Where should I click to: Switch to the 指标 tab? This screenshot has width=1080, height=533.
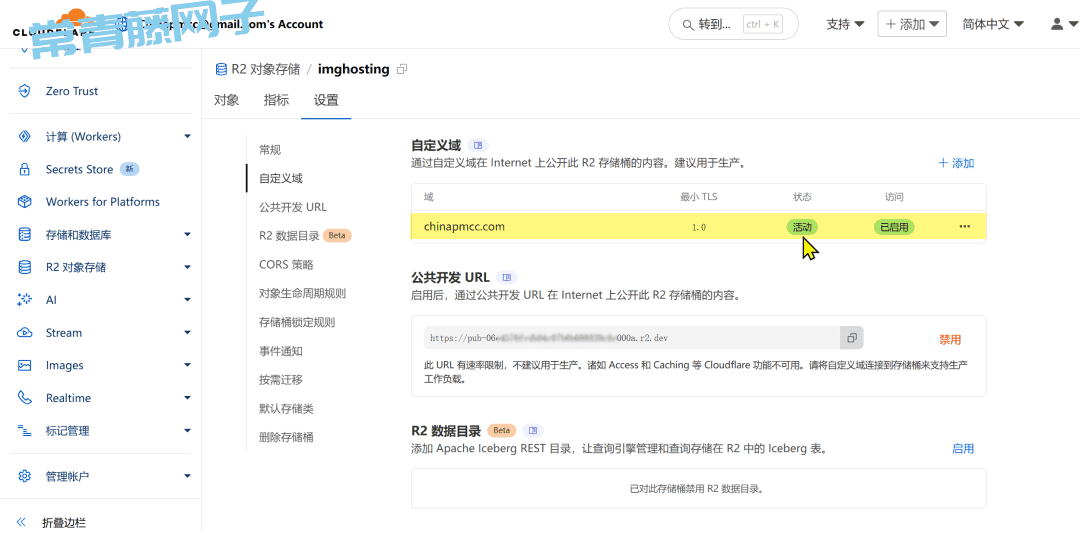pyautogui.click(x=276, y=100)
